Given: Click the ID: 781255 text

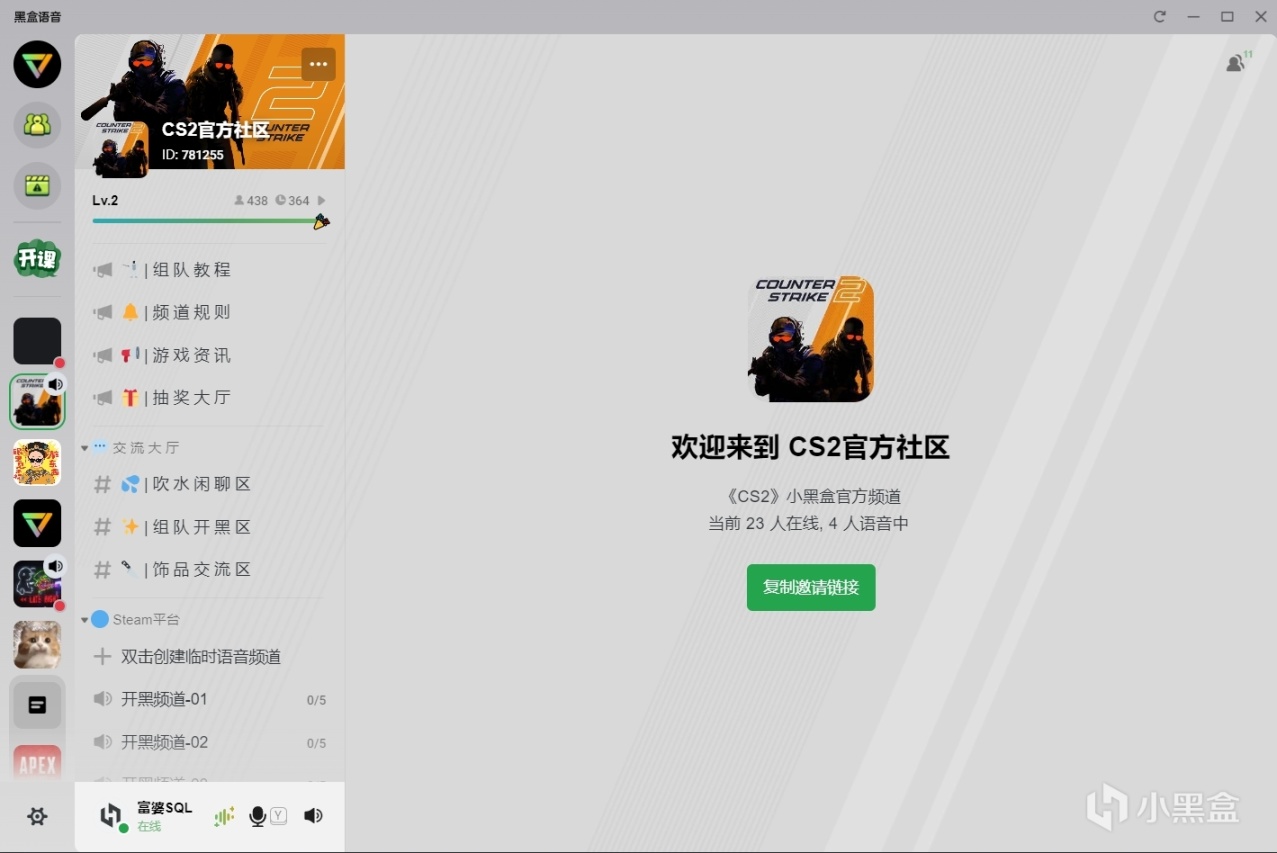Looking at the screenshot, I should coord(193,155).
